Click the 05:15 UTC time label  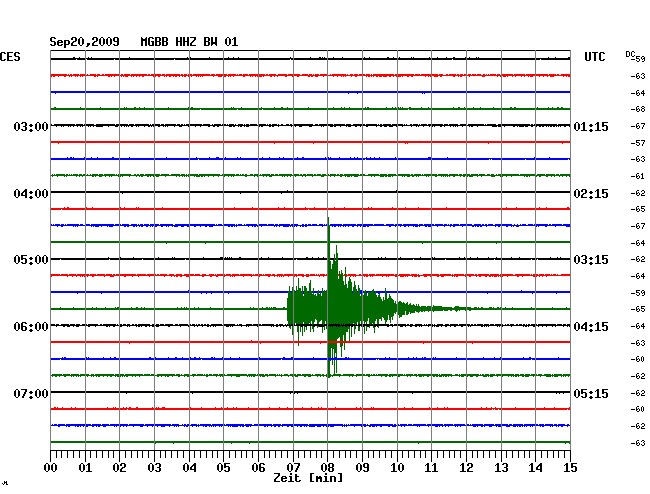point(591,393)
